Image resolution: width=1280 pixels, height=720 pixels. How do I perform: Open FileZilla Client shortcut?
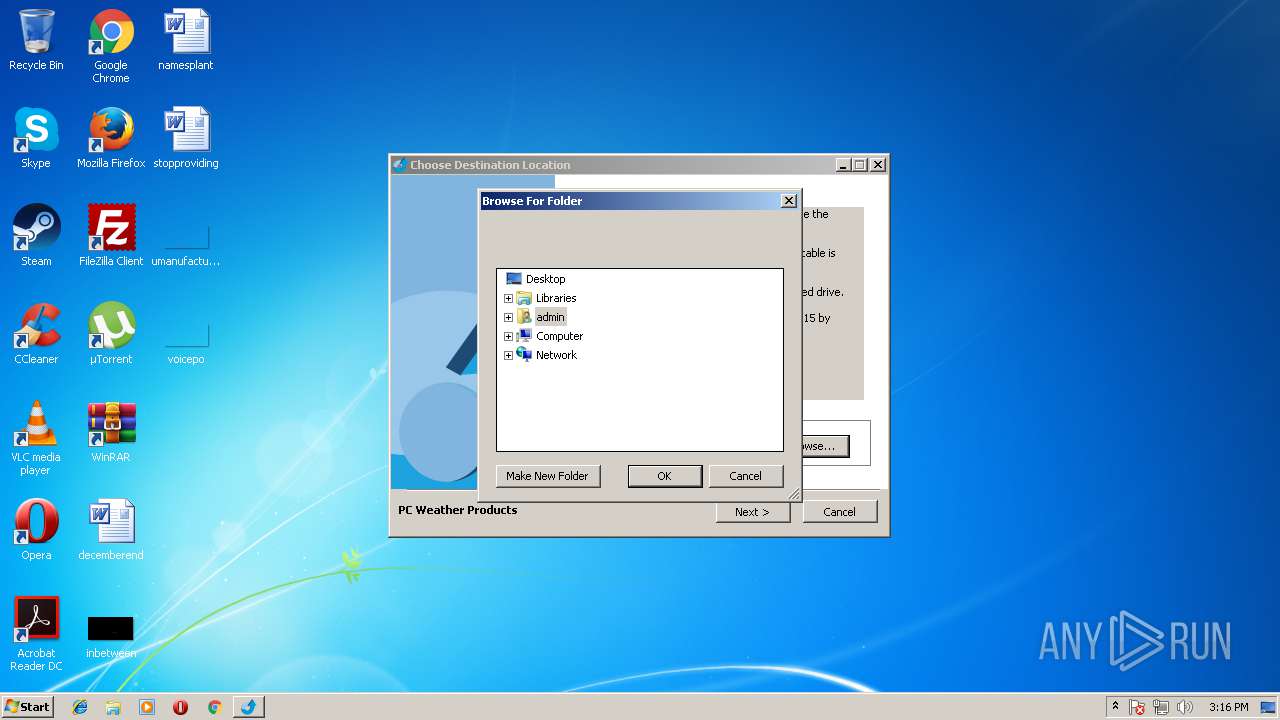tap(111, 236)
